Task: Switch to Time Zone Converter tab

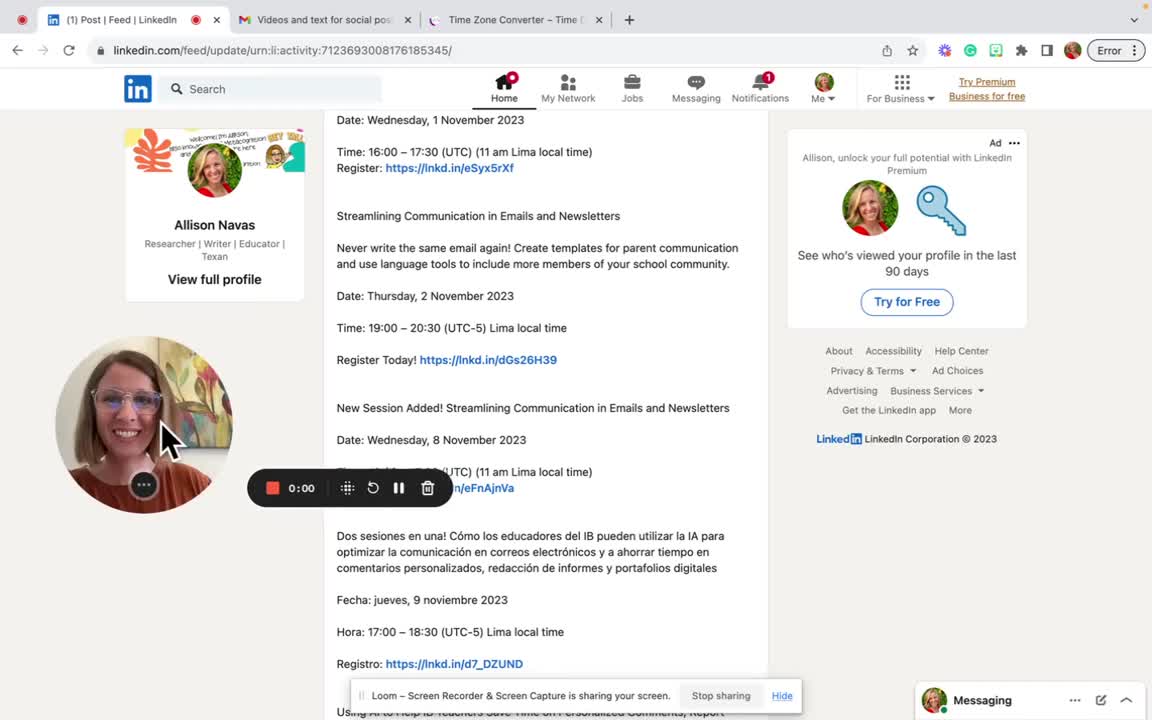Action: [515, 20]
